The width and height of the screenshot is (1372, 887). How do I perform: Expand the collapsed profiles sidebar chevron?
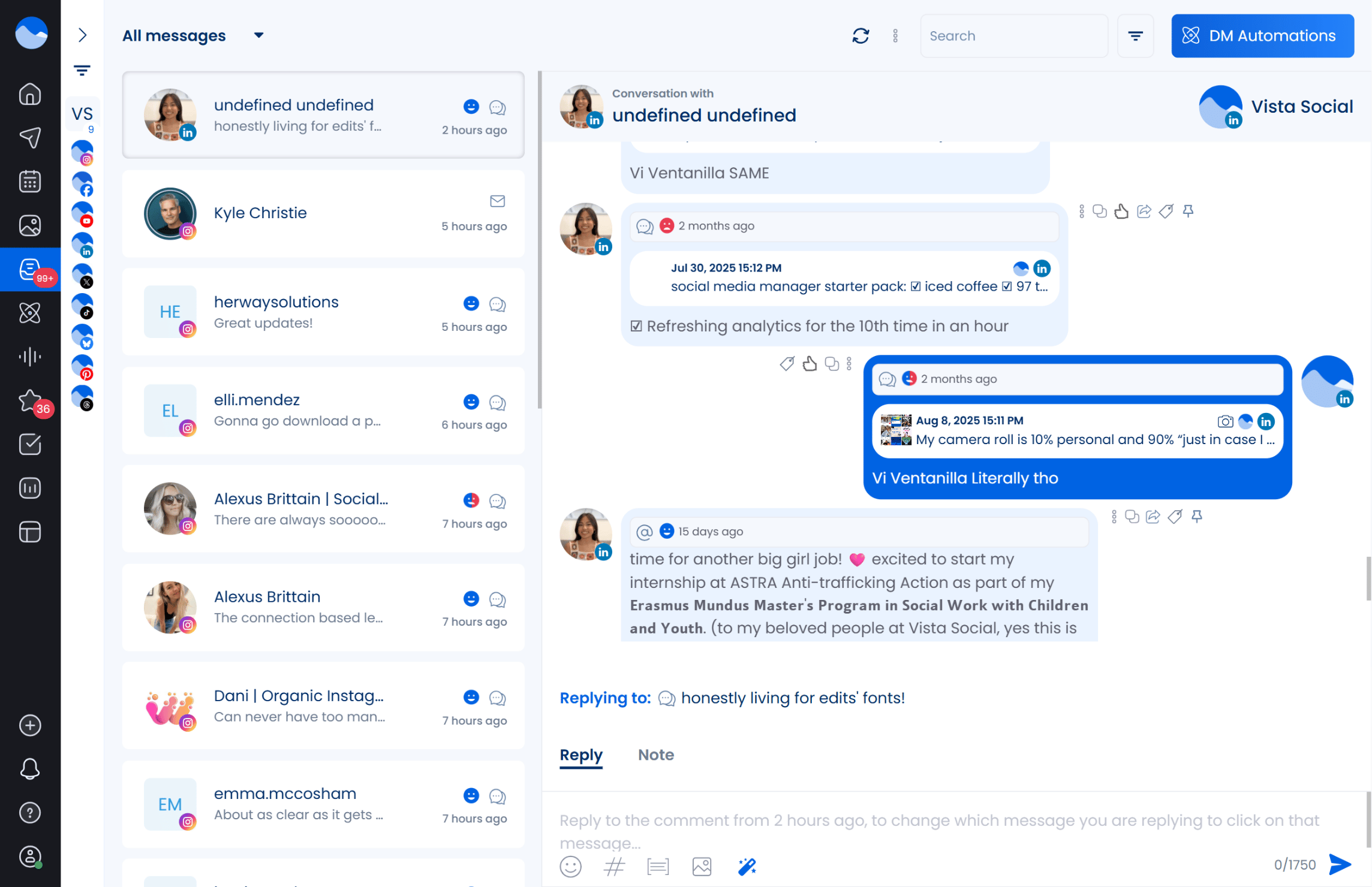pos(83,35)
